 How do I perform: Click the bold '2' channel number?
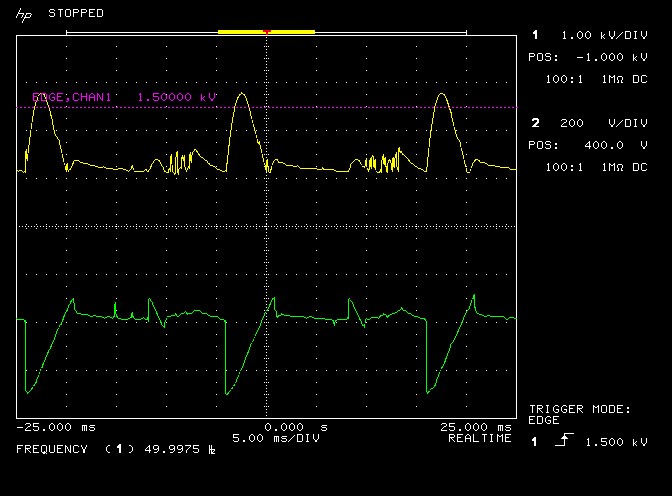point(535,123)
